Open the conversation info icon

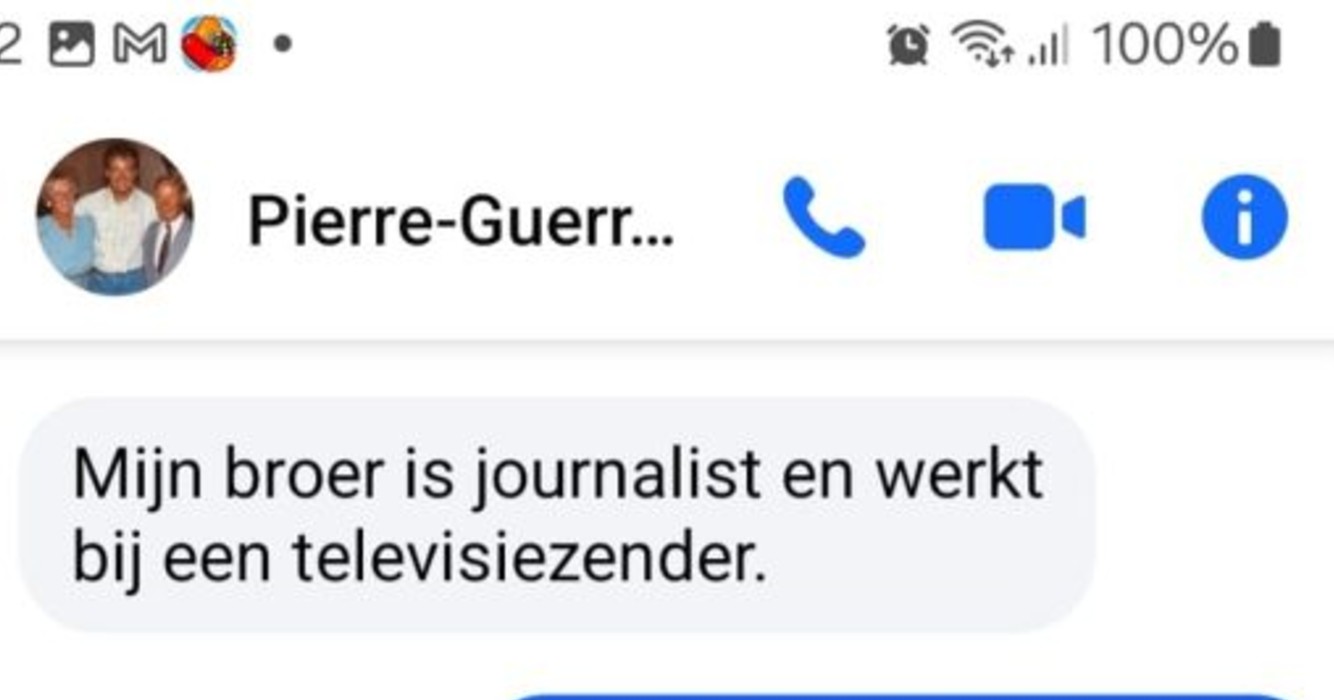click(1244, 217)
